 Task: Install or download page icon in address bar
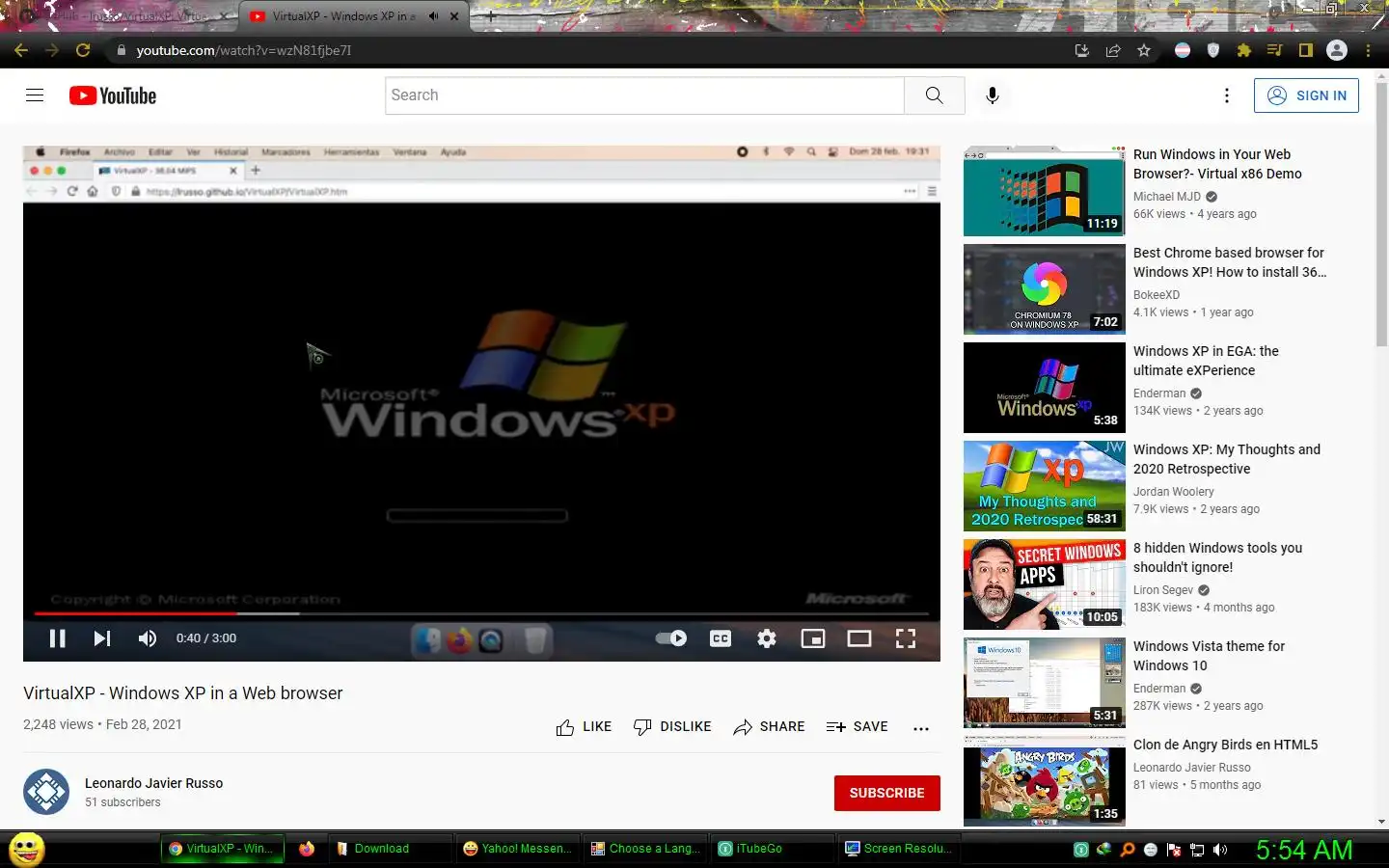[x=1082, y=50]
